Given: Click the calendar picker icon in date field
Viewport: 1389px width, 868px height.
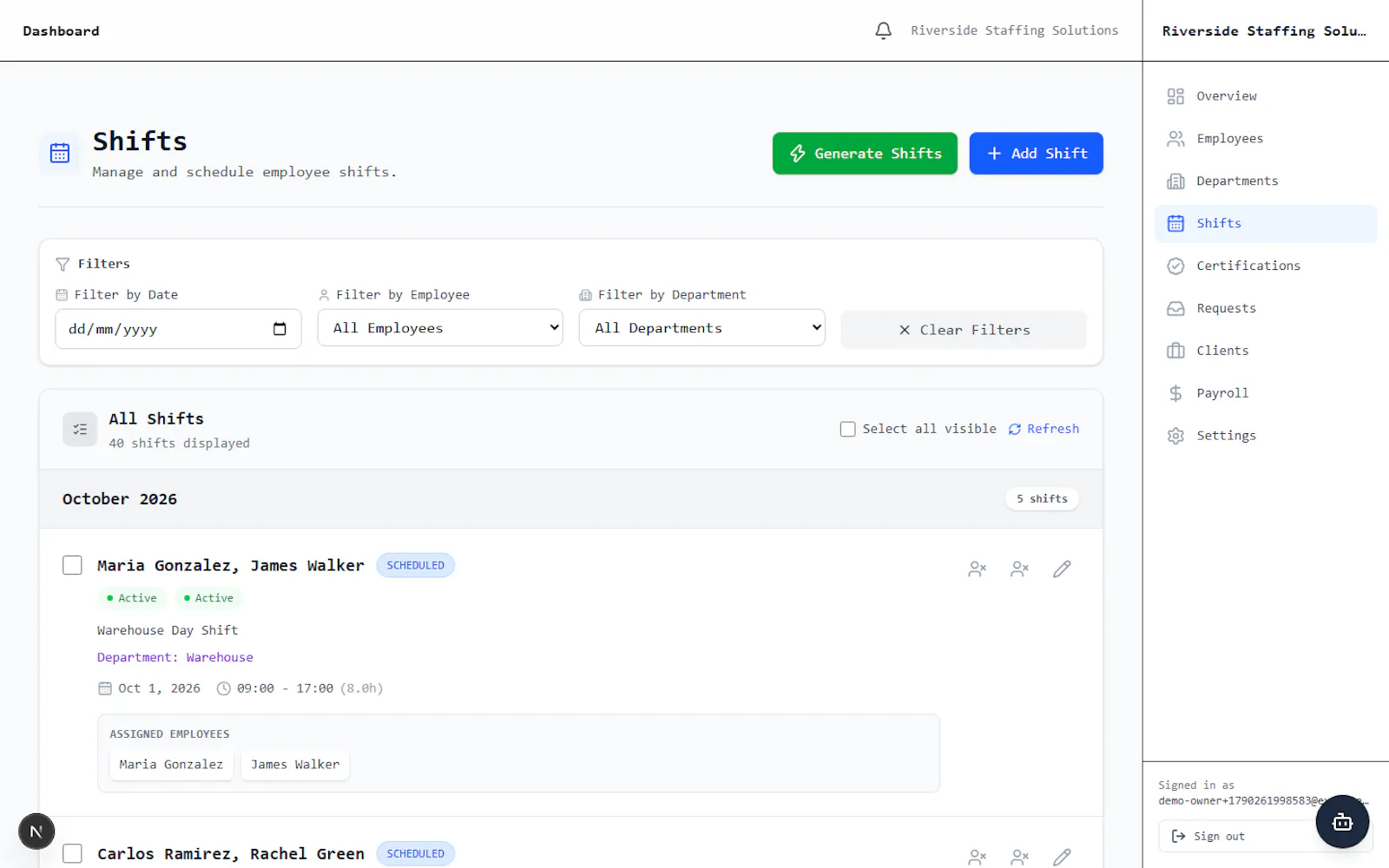Looking at the screenshot, I should [280, 329].
